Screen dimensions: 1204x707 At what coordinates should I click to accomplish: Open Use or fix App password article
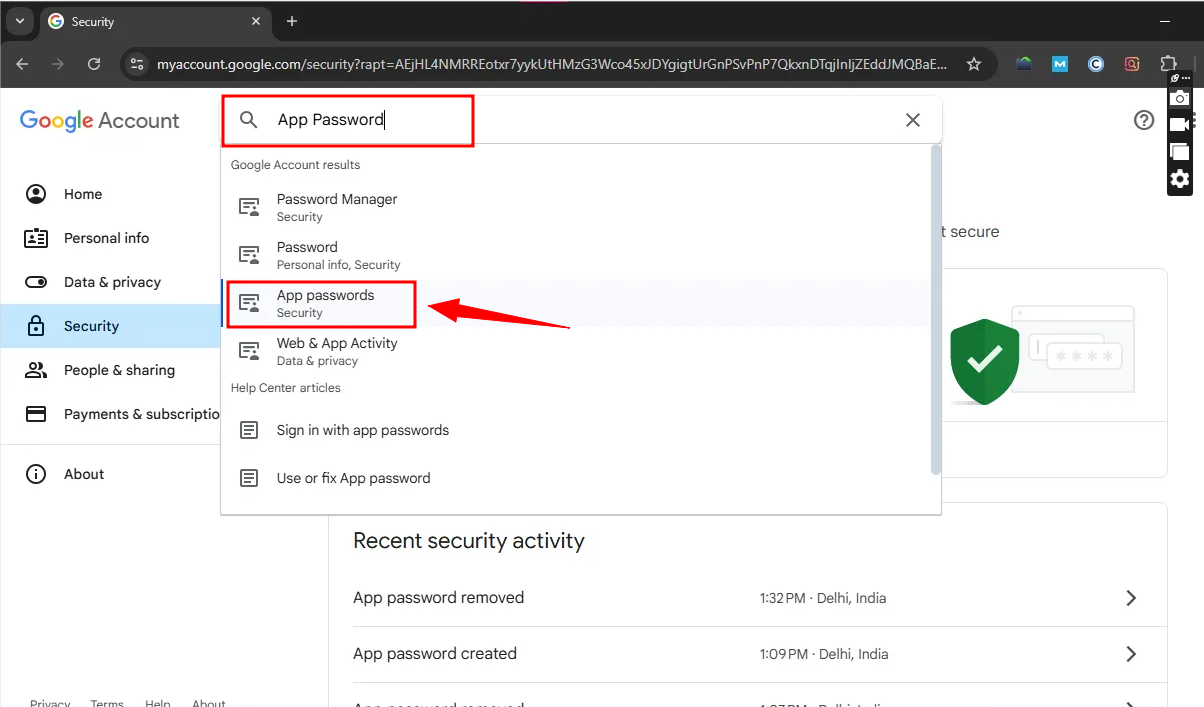576,478
